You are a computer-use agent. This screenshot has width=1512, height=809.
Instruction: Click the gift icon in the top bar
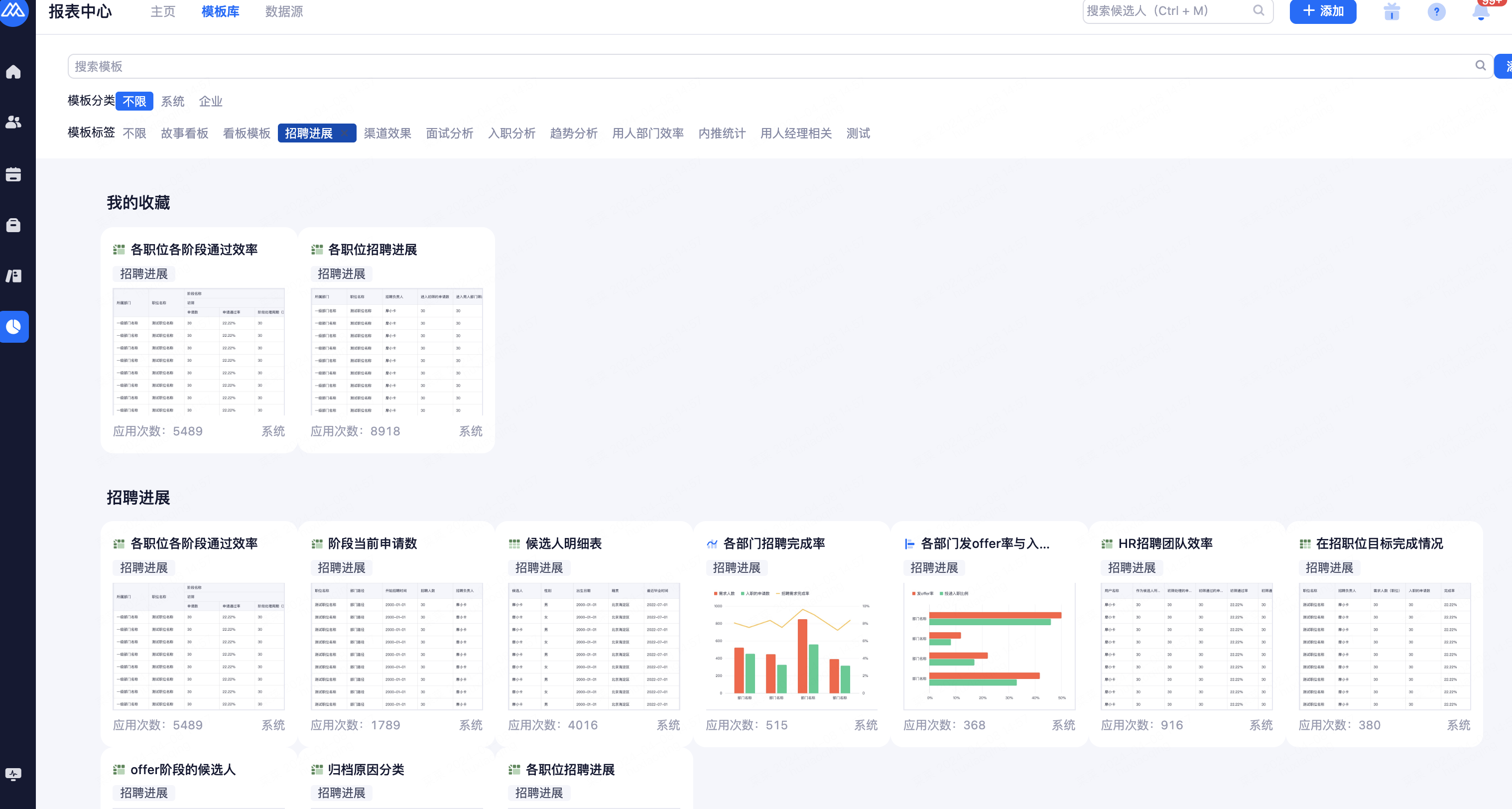tap(1391, 11)
